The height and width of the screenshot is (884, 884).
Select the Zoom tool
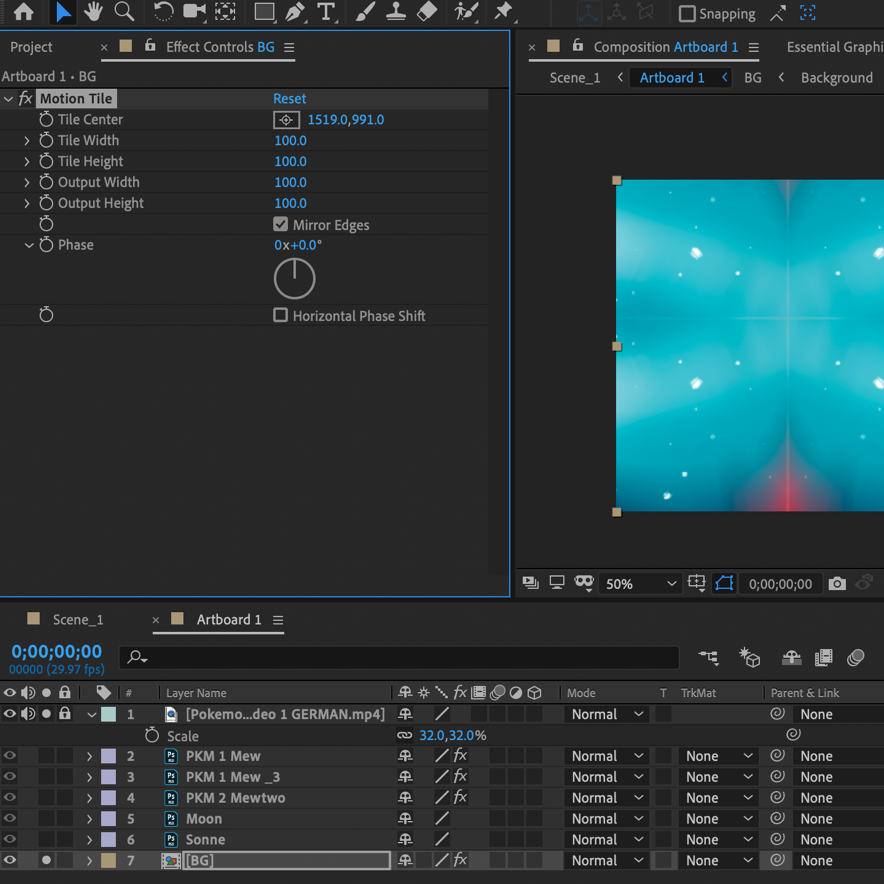125,12
